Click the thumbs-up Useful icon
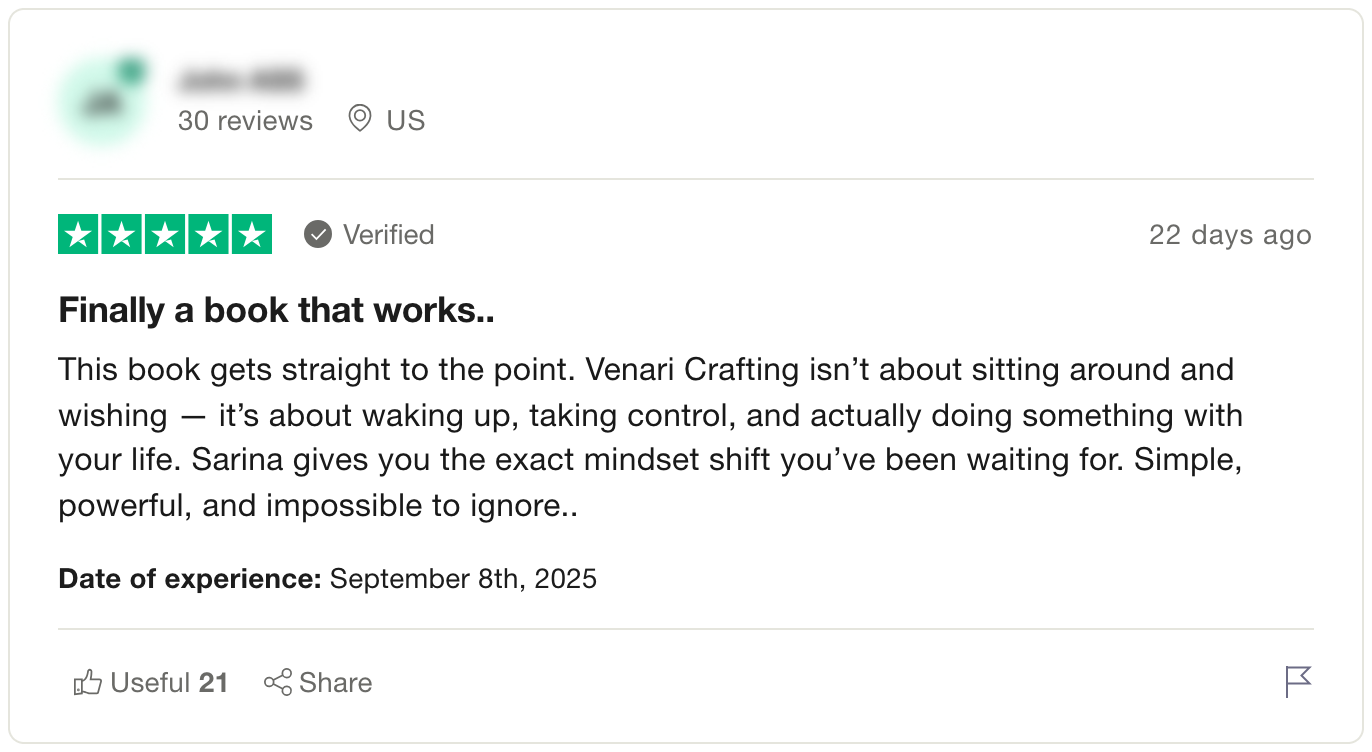 tap(88, 683)
